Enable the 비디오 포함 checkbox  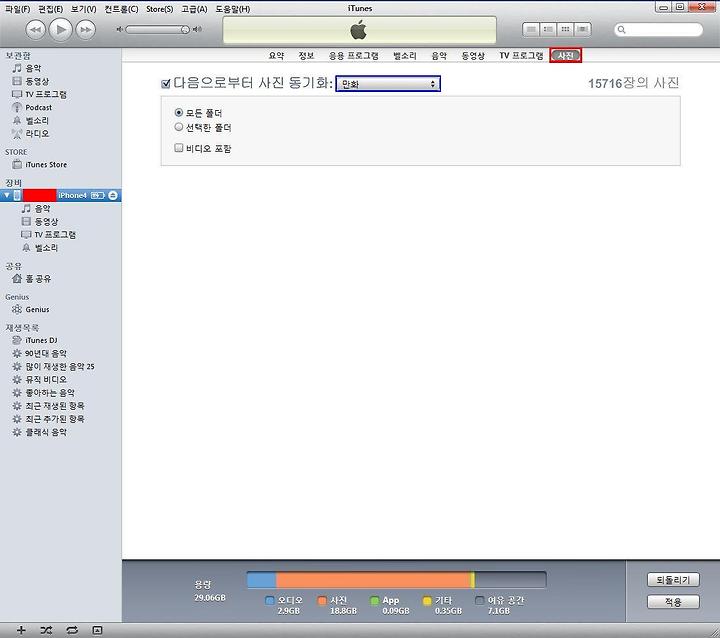click(179, 147)
